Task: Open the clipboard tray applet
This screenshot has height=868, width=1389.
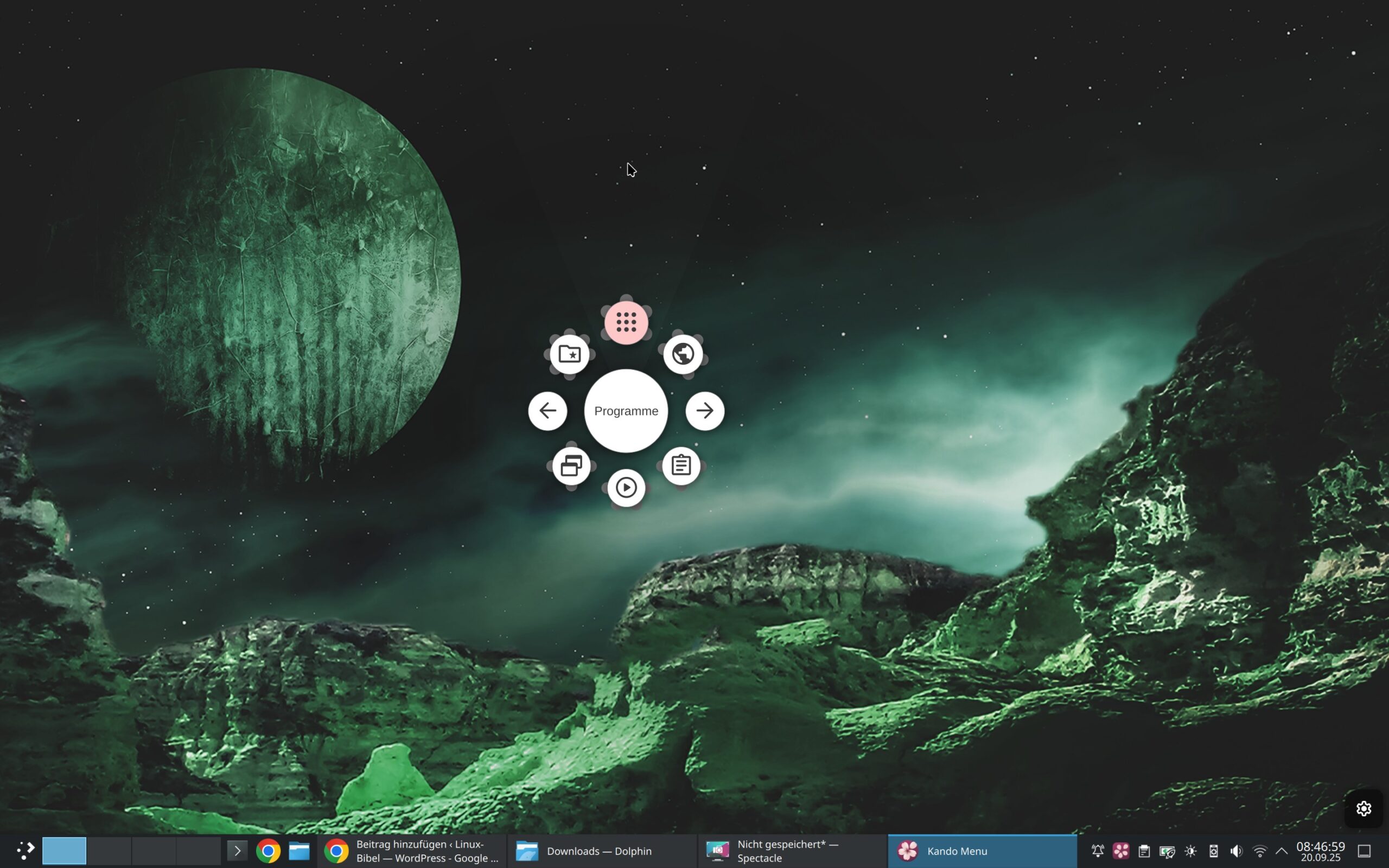Action: (x=1144, y=851)
